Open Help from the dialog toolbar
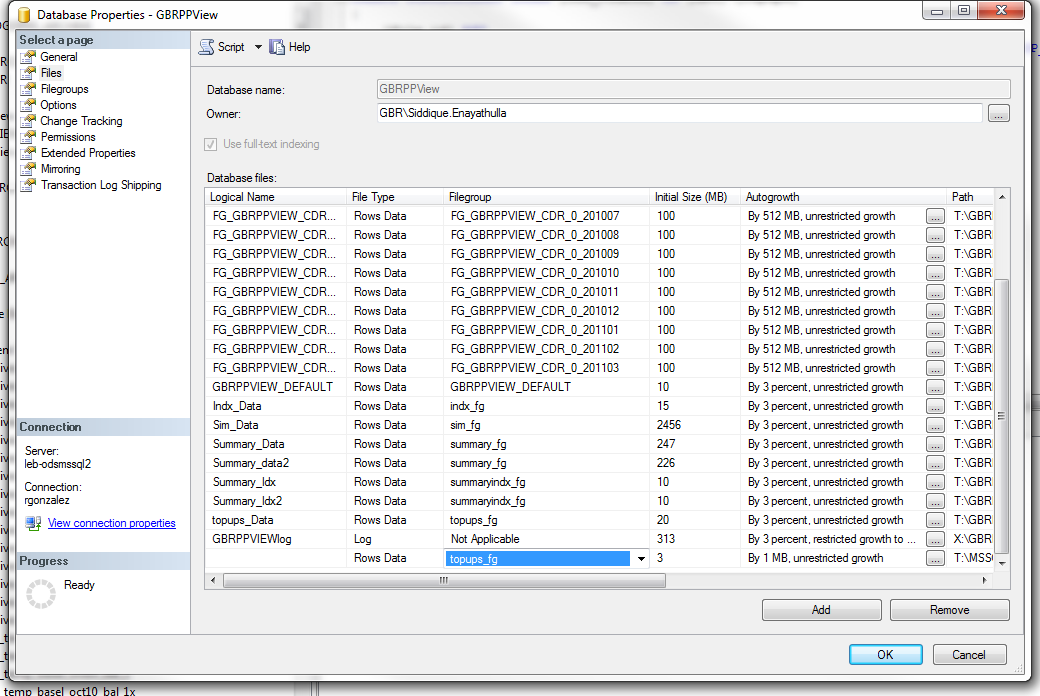The image size is (1040, 696). pos(290,46)
